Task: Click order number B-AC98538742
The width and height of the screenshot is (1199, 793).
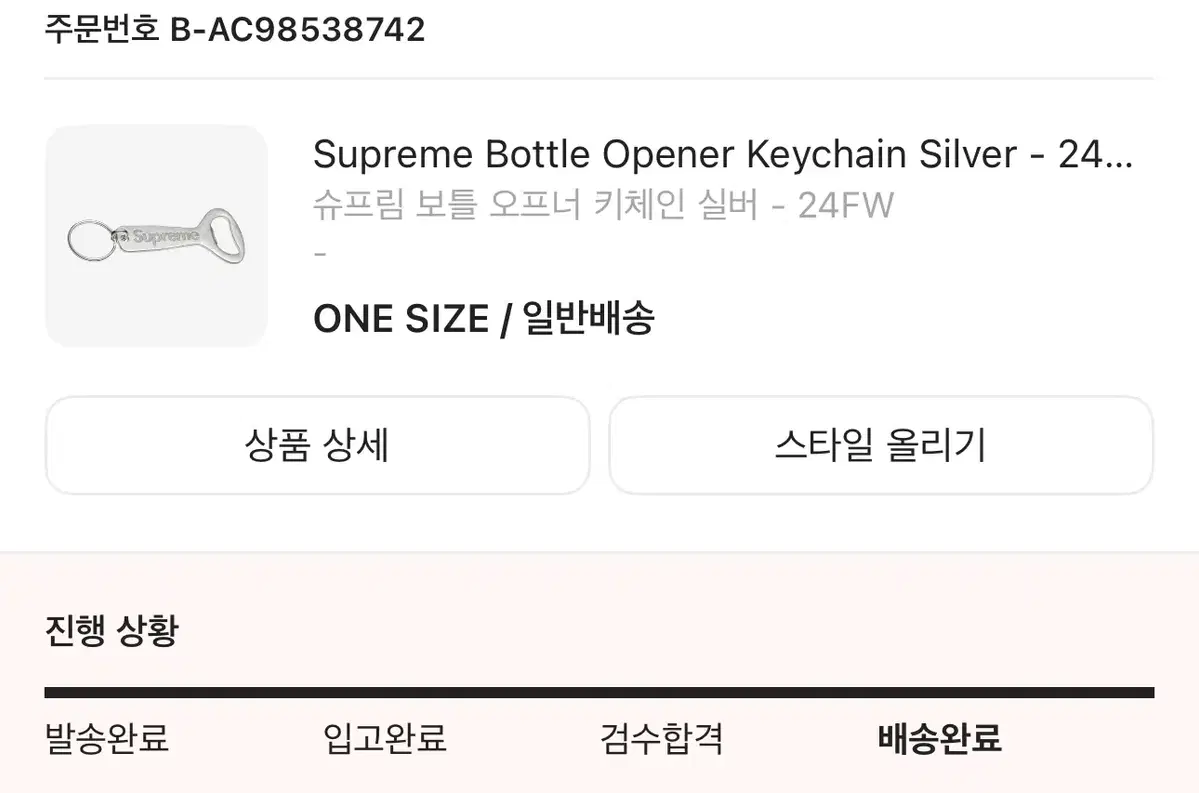Action: pos(299,28)
